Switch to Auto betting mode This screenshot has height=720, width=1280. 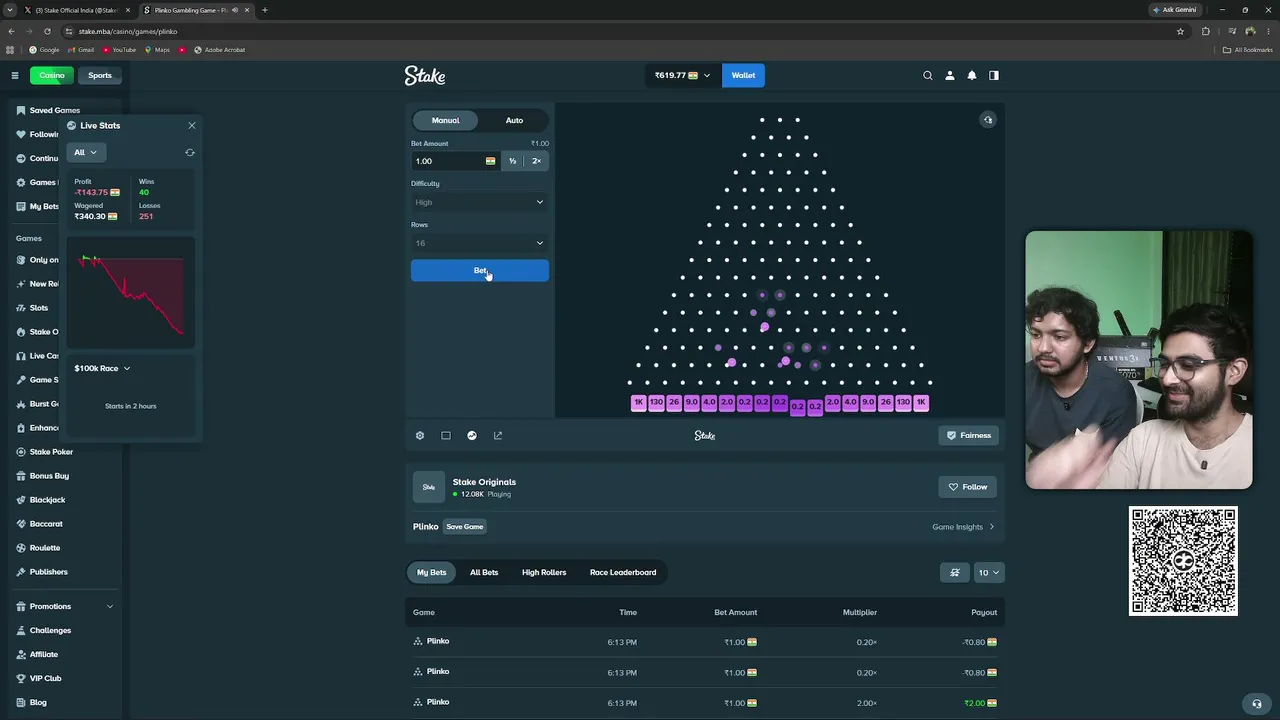[x=514, y=120]
